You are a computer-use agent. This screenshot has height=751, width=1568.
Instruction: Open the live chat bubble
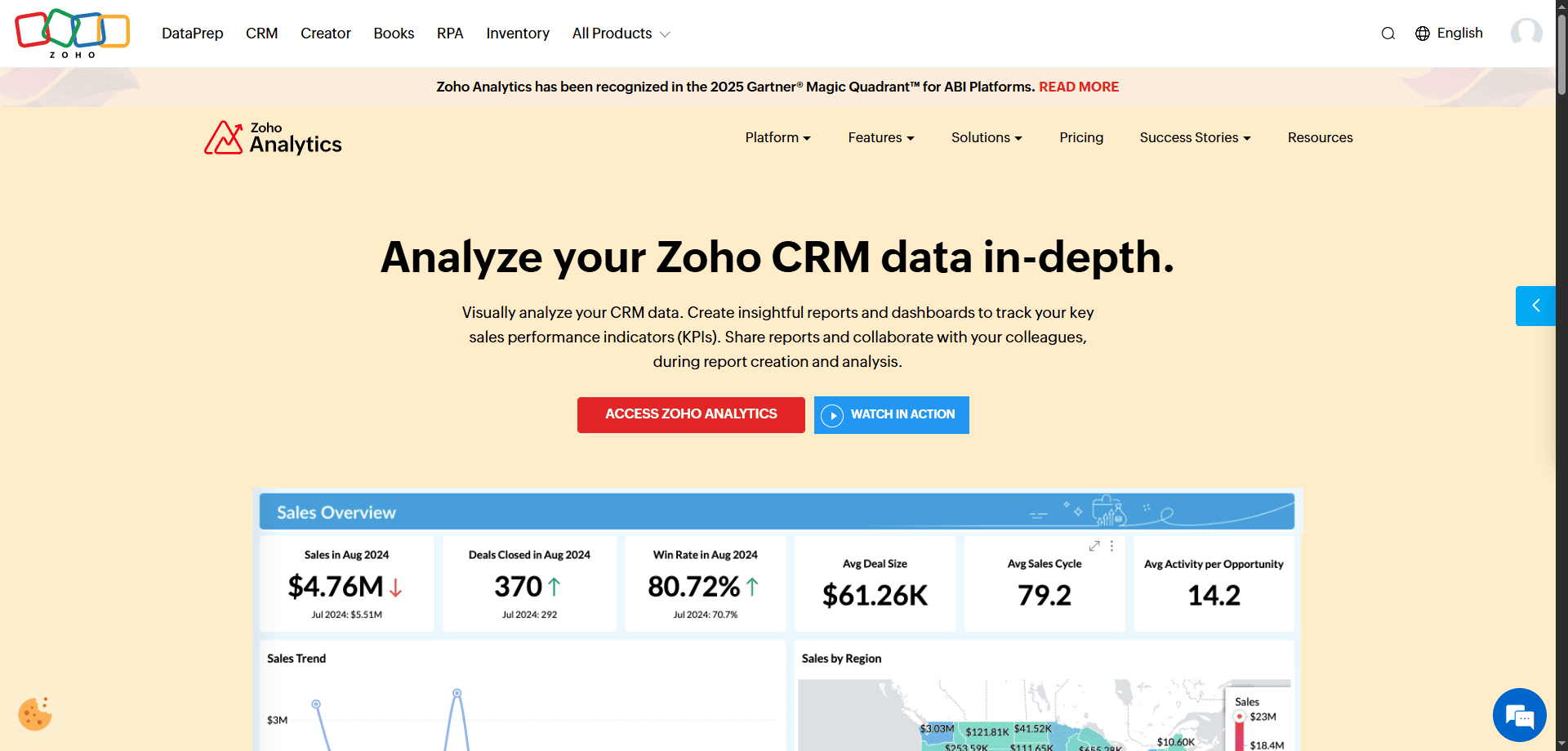(x=1519, y=715)
